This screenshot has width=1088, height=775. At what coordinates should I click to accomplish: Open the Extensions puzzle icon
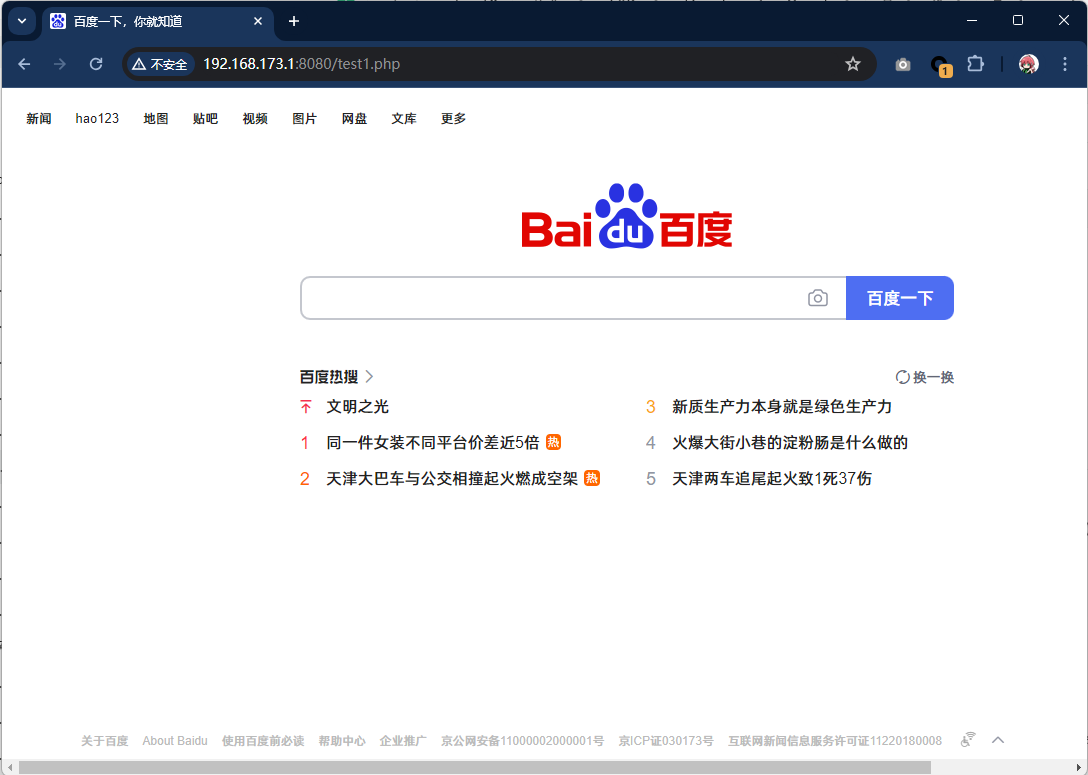975,64
